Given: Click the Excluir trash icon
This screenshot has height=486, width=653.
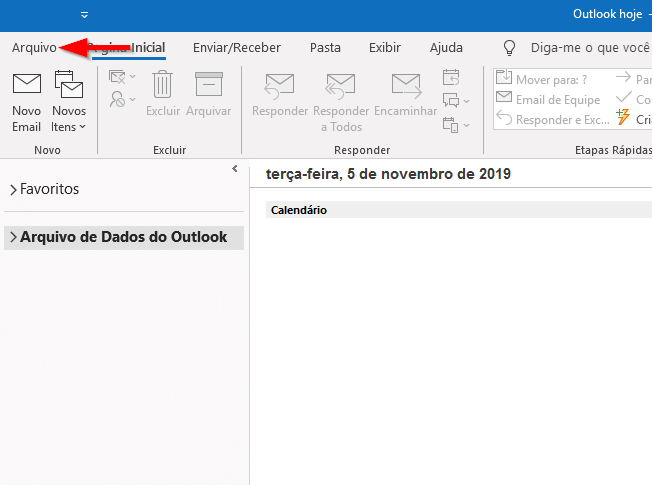Looking at the screenshot, I should 162,84.
